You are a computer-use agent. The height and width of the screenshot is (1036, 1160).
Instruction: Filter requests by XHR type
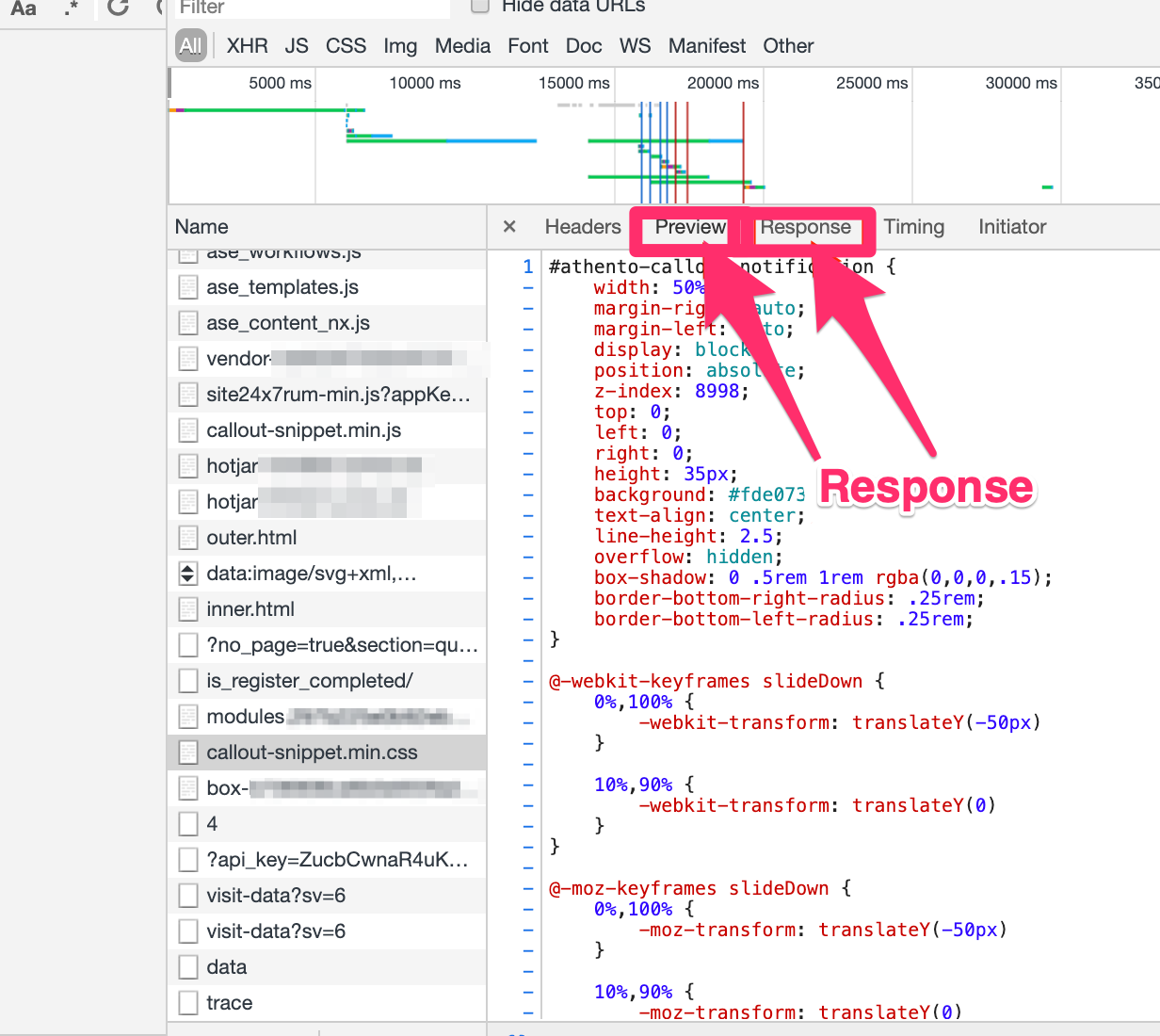(247, 46)
